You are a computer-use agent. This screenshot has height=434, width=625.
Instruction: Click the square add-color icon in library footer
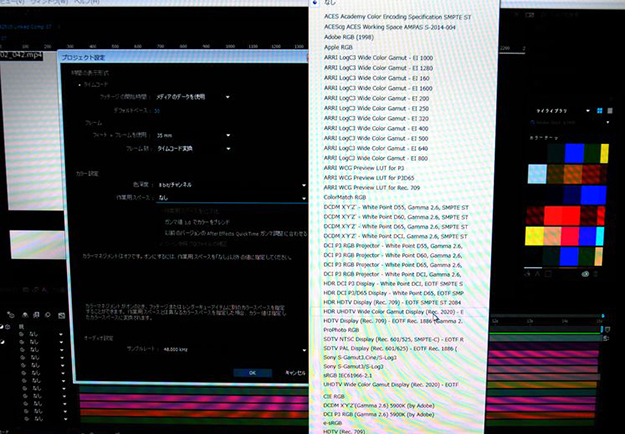[548, 274]
